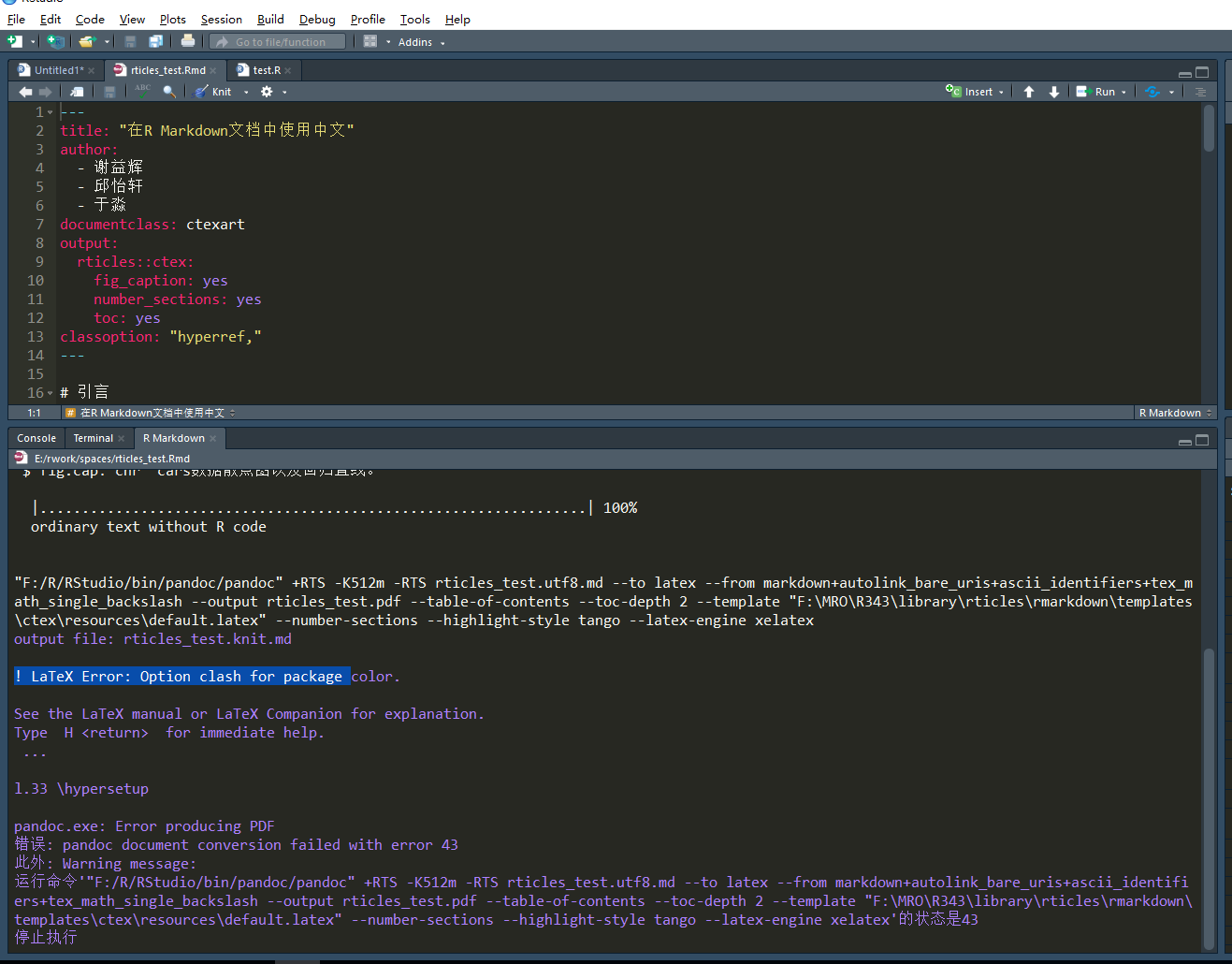
Task: Click the document outline icon
Action: (1200, 92)
